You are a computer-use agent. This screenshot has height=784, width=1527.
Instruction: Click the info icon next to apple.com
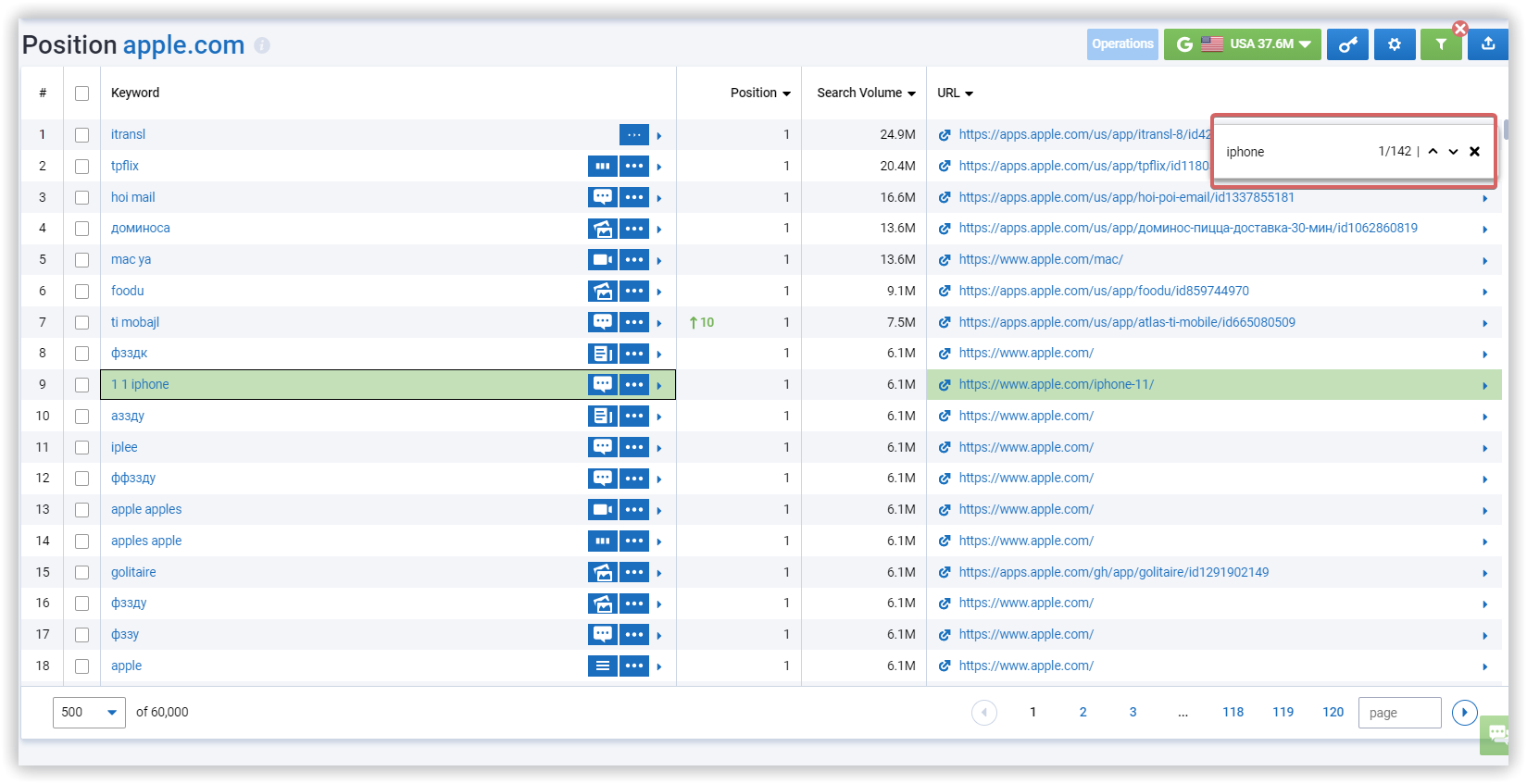[262, 45]
